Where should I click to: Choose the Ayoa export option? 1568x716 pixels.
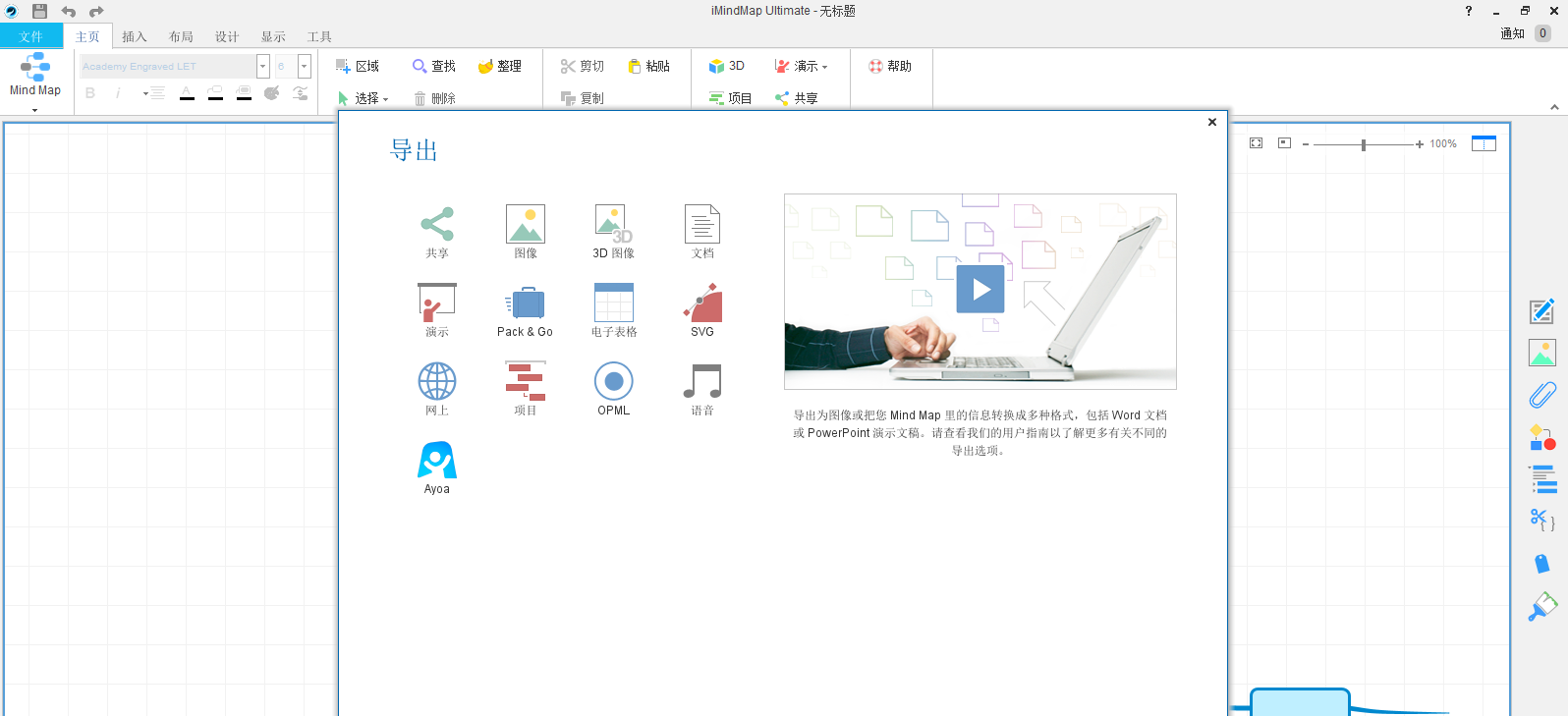[437, 468]
